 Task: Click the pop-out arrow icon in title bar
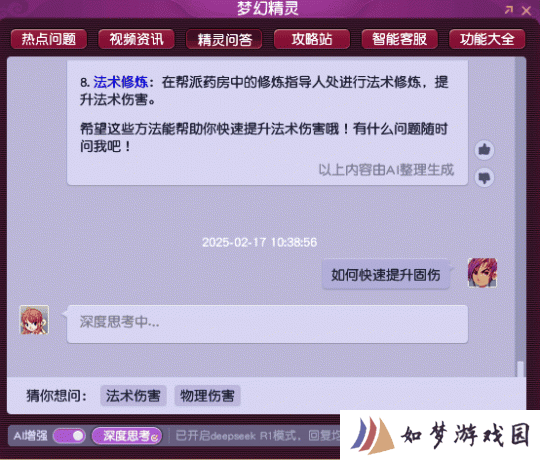(509, 10)
